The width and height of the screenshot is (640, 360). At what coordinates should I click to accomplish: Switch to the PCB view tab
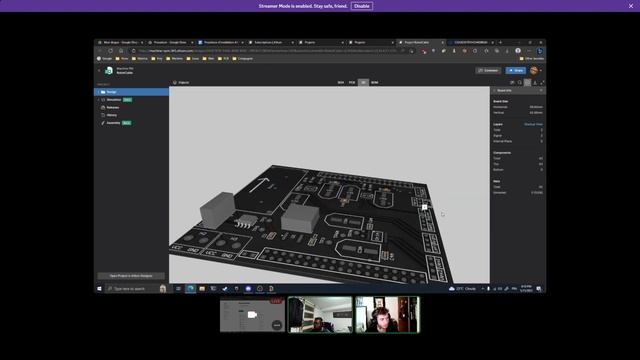pos(352,82)
